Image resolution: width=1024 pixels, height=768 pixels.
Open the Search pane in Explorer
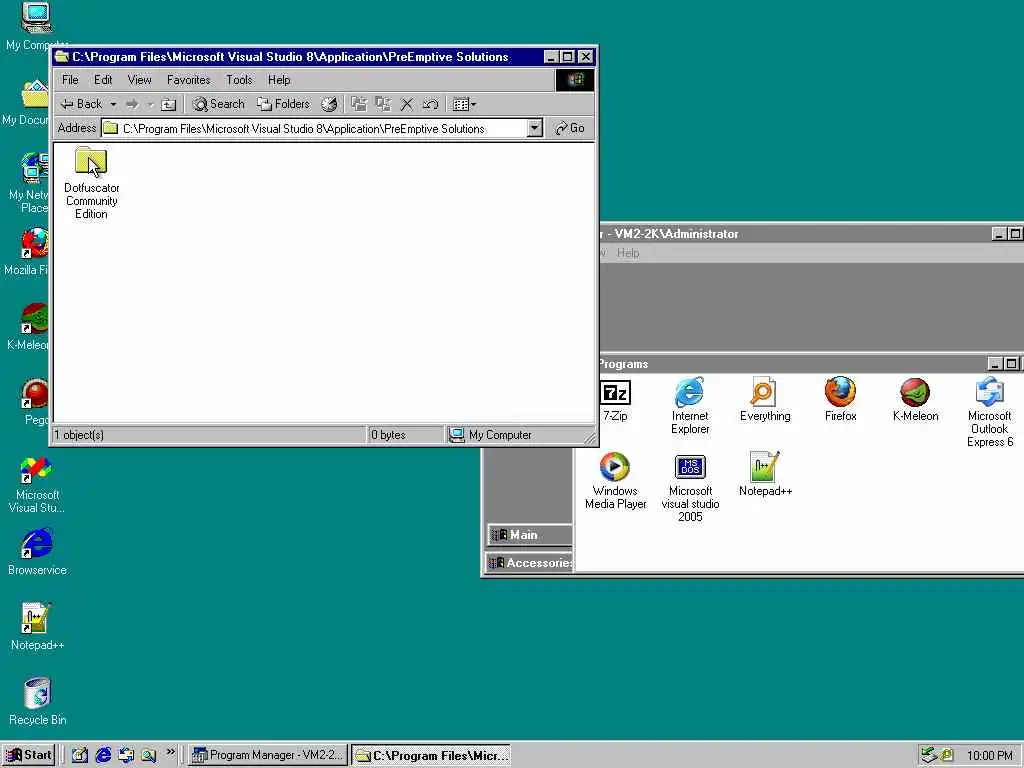[219, 104]
